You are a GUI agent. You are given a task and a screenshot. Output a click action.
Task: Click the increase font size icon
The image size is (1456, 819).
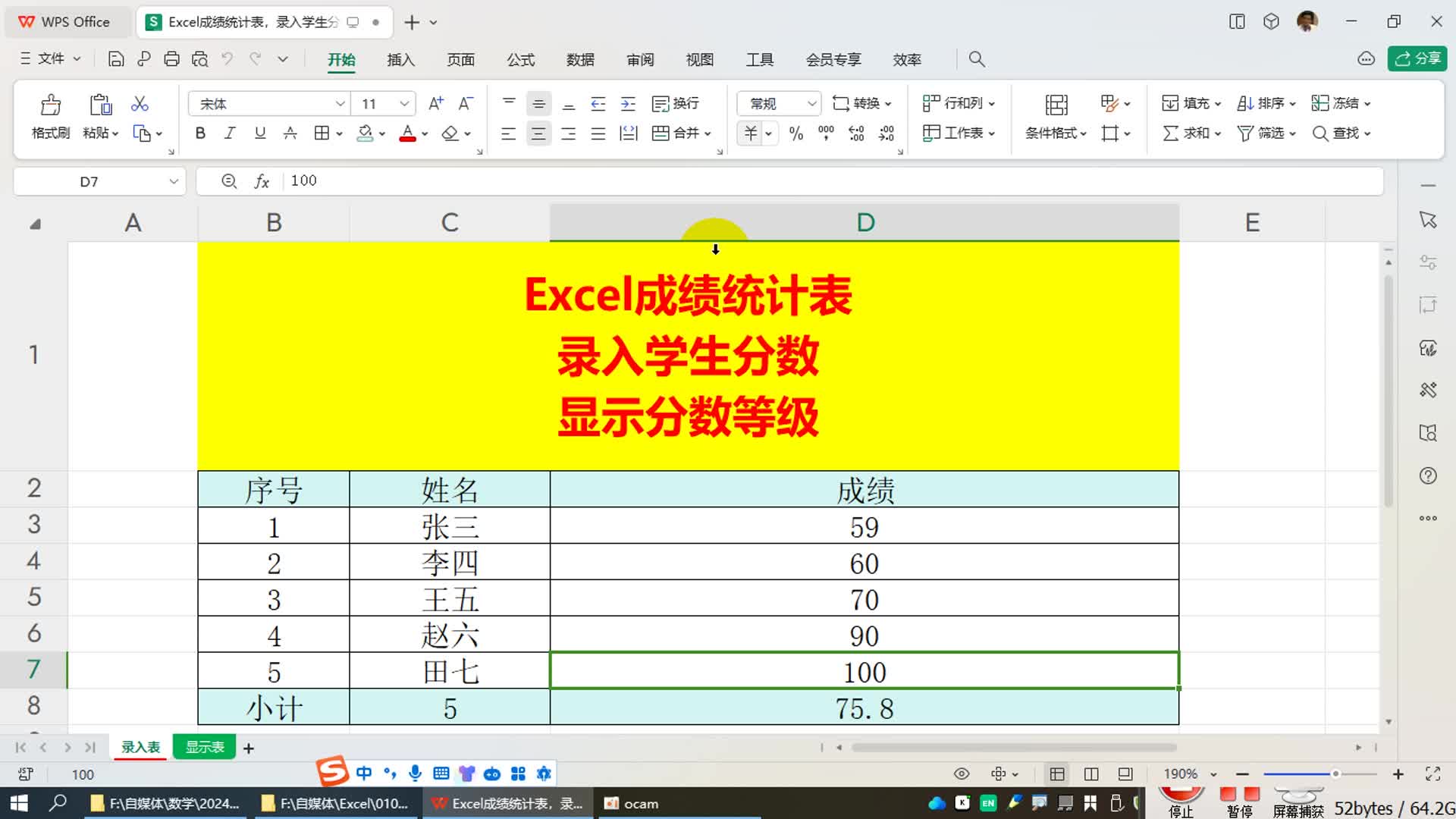click(436, 104)
